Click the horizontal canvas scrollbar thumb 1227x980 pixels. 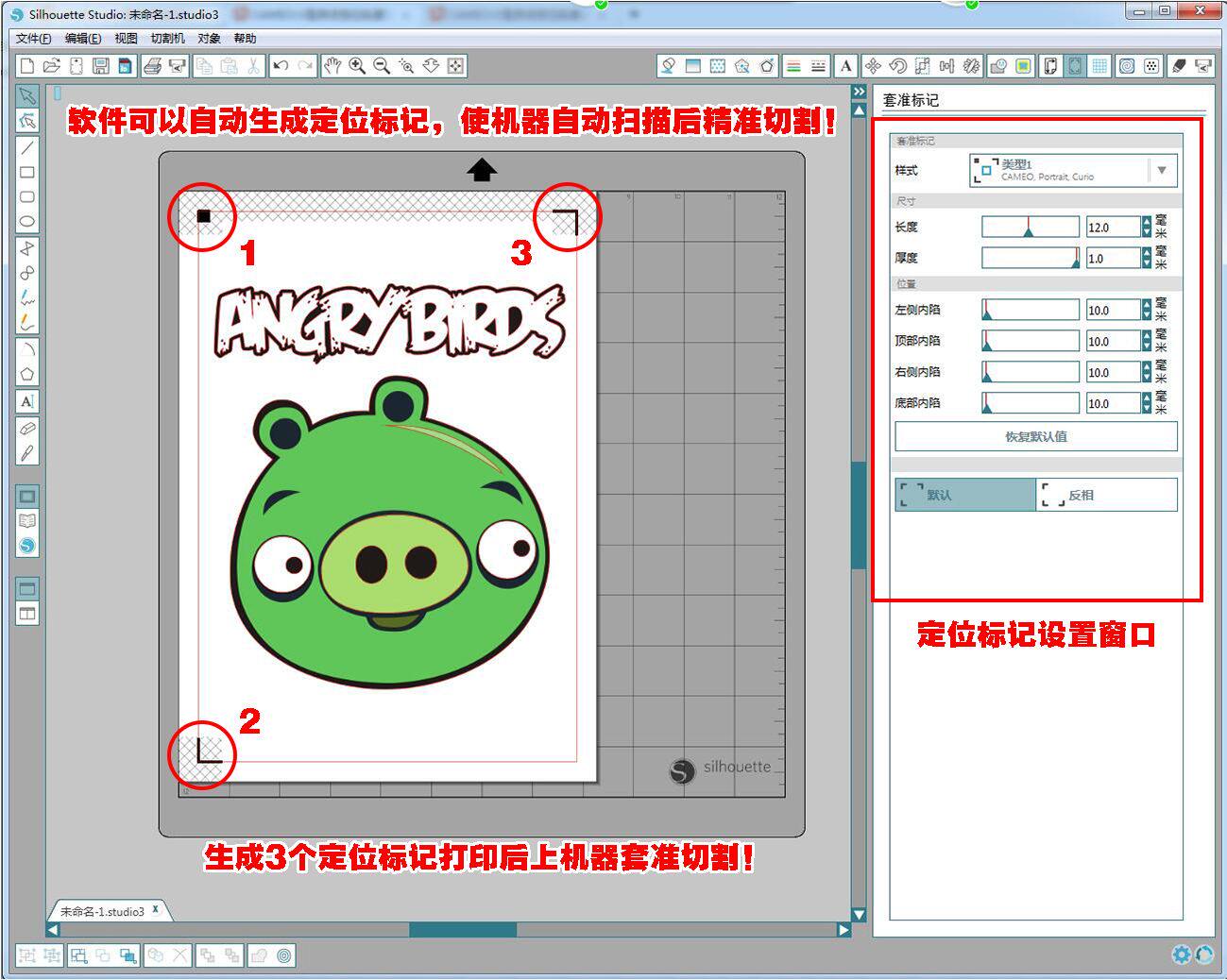pyautogui.click(x=463, y=930)
